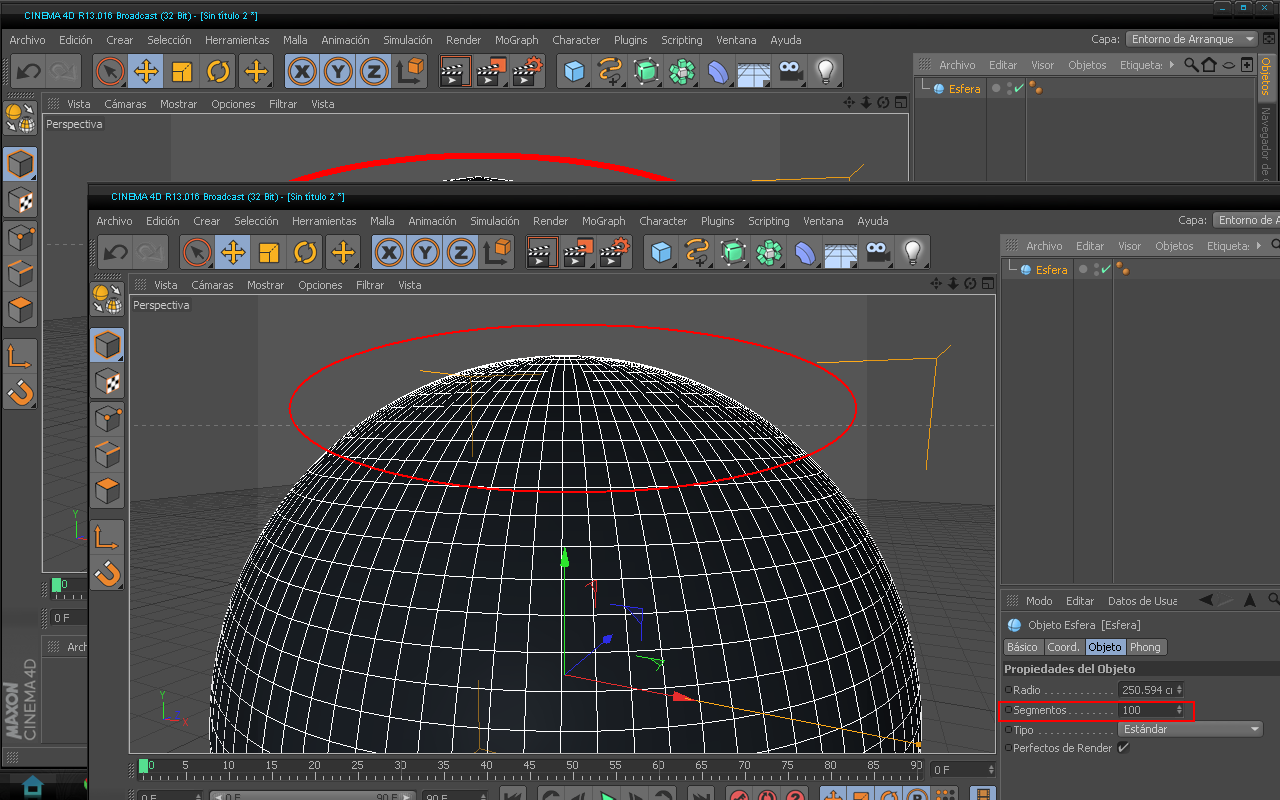1280x800 pixels.
Task: Toggle X axis lock in back window
Action: (x=302, y=71)
